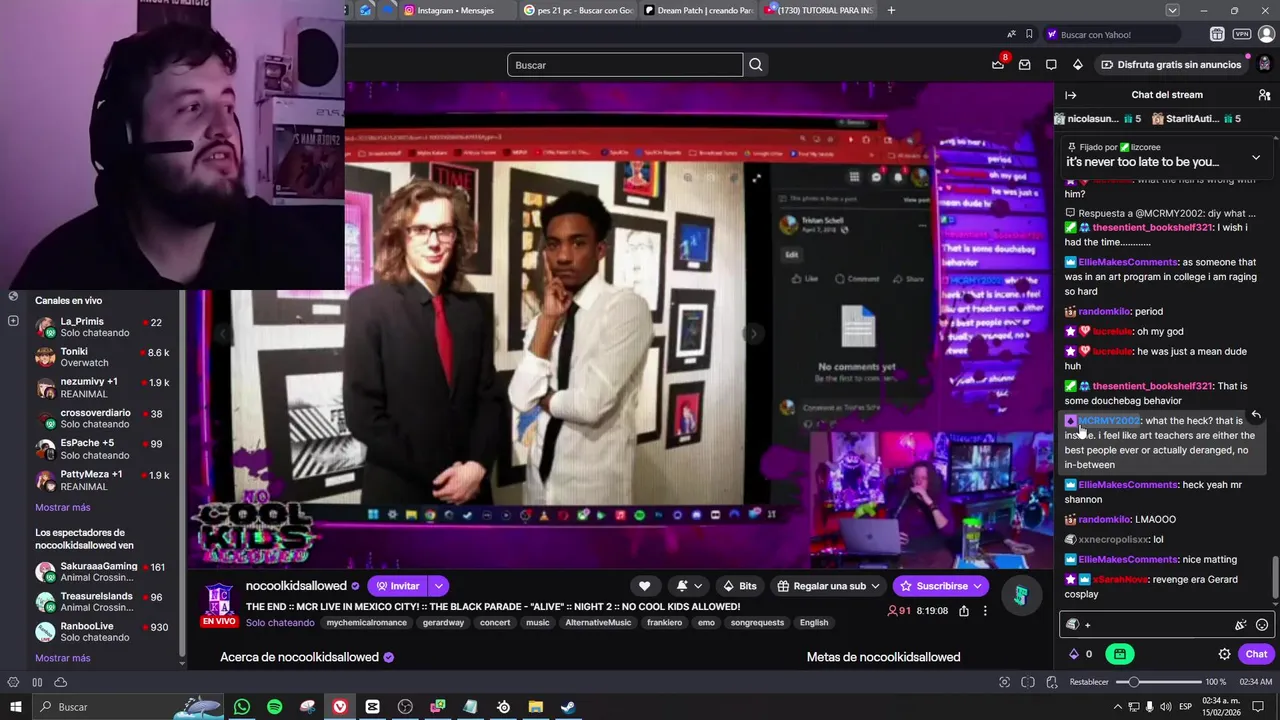Follow channel with the heart icon
Image resolution: width=1280 pixels, height=720 pixels.
pyautogui.click(x=645, y=586)
